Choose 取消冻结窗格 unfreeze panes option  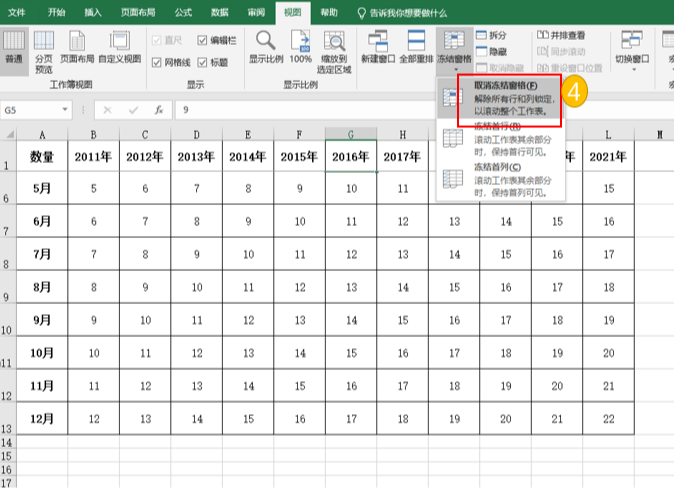click(x=501, y=98)
